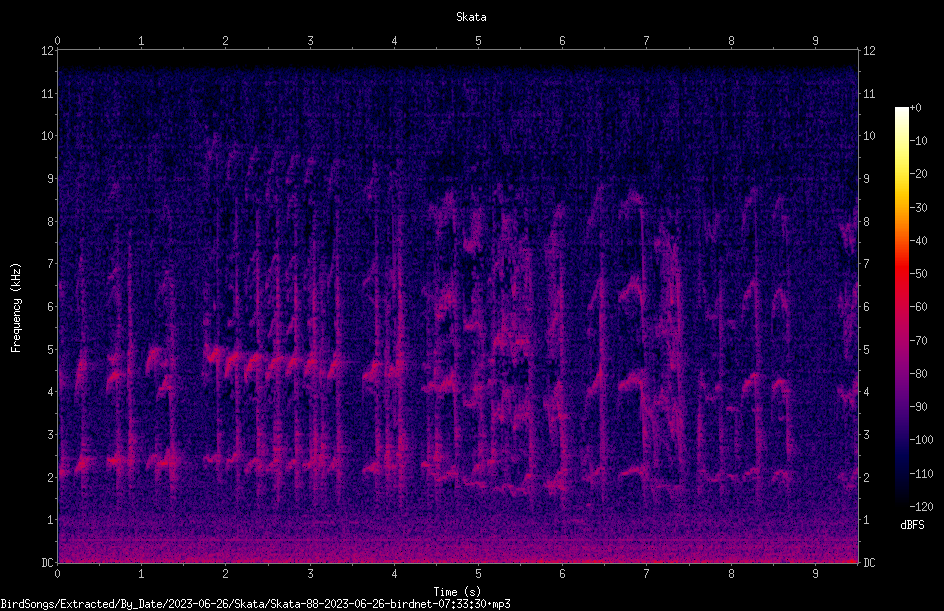This screenshot has width=944, height=611.
Task: Click "7" on the left frequency axis
Action: [x=51, y=264]
